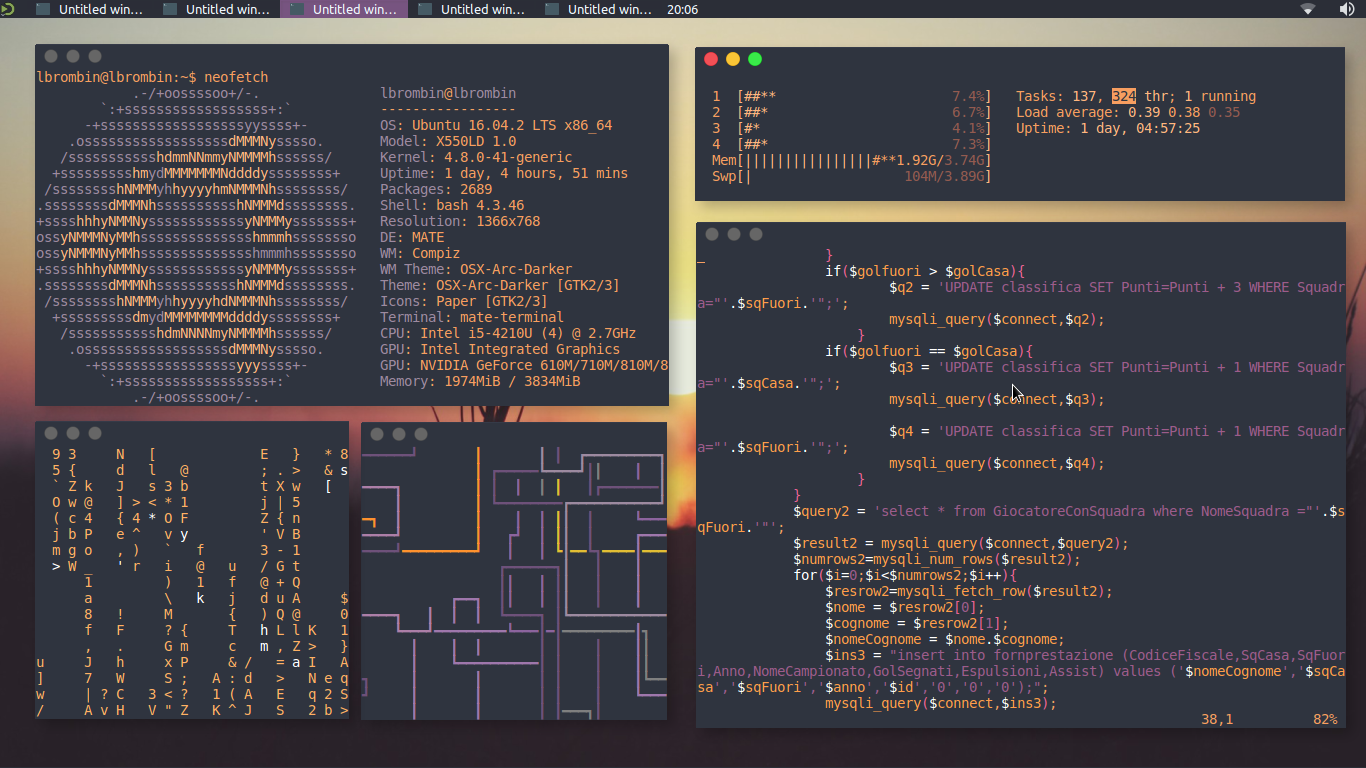The height and width of the screenshot is (768, 1366).
Task: Click 'Tasks: 137' in htop
Action: [1060, 96]
